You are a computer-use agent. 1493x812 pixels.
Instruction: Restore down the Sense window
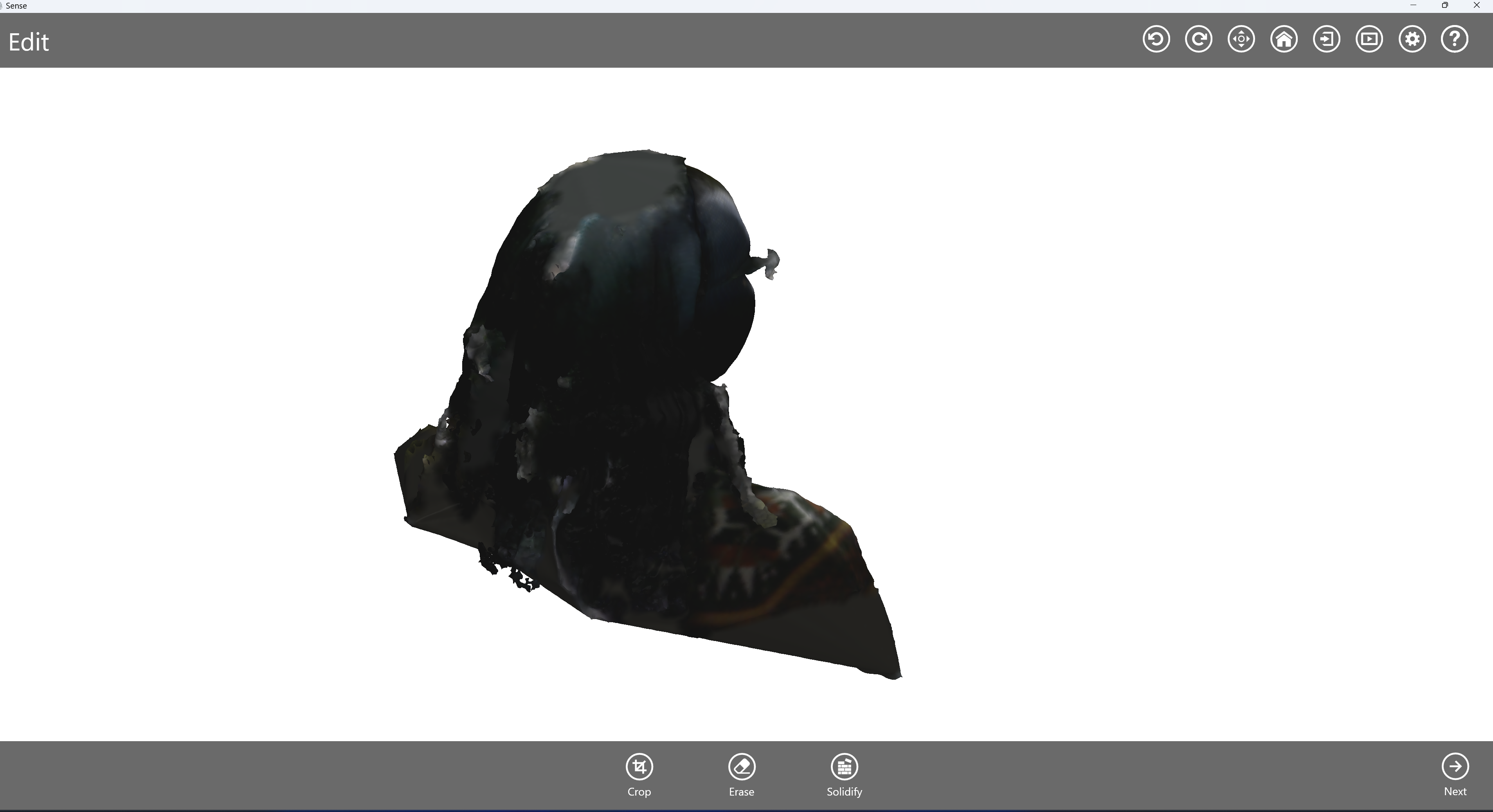tap(1445, 5)
